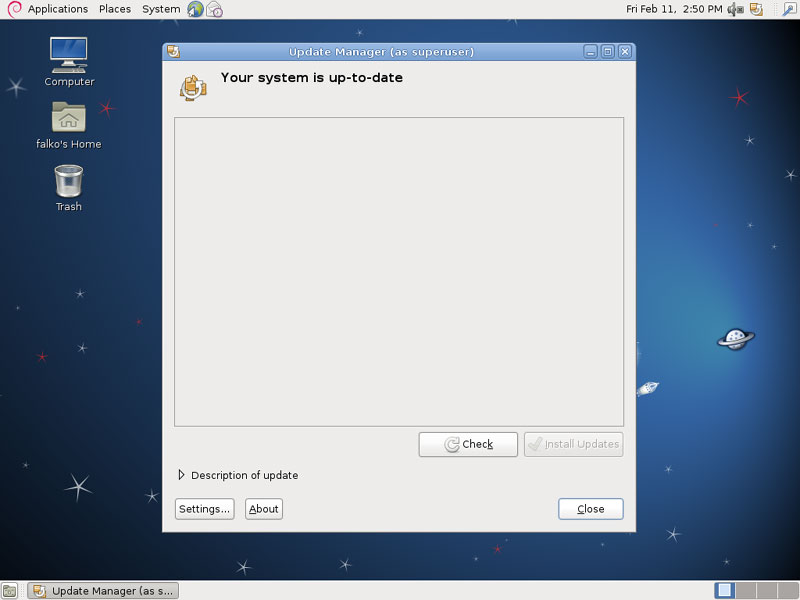Click the About button

pyautogui.click(x=264, y=509)
